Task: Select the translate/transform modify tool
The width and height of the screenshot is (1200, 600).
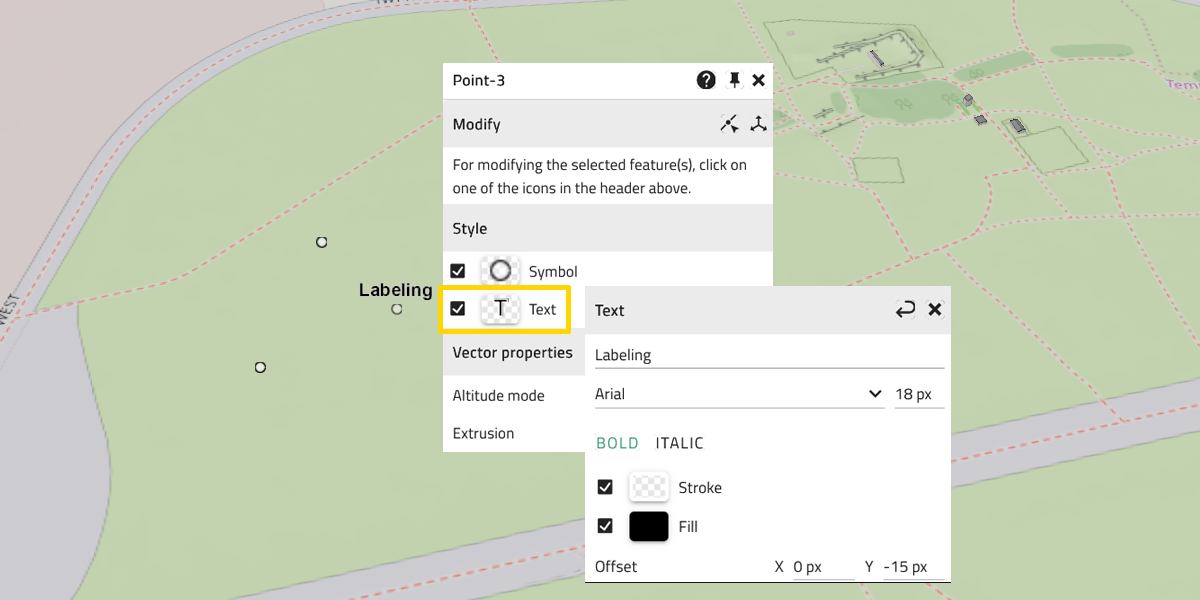Action: click(759, 124)
